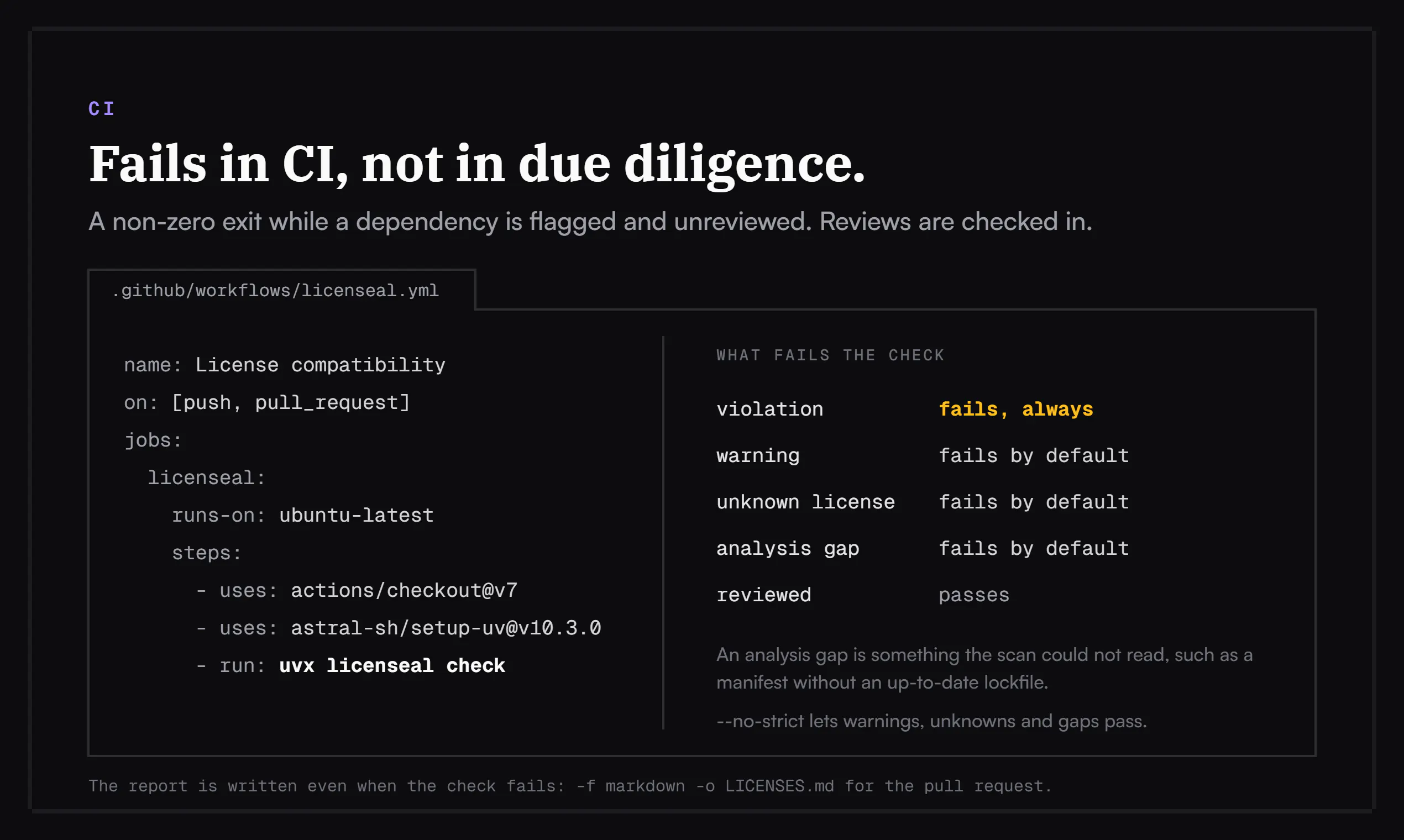Select the 'analysis gap' row label
Image resolution: width=1404 pixels, height=840 pixels.
788,549
